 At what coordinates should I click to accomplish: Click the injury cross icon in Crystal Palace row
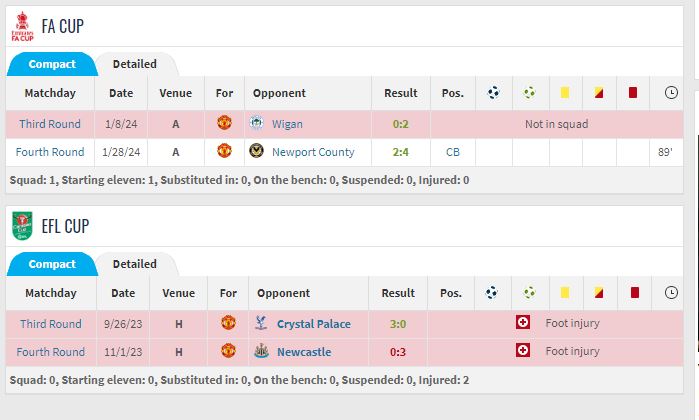pyautogui.click(x=522, y=323)
